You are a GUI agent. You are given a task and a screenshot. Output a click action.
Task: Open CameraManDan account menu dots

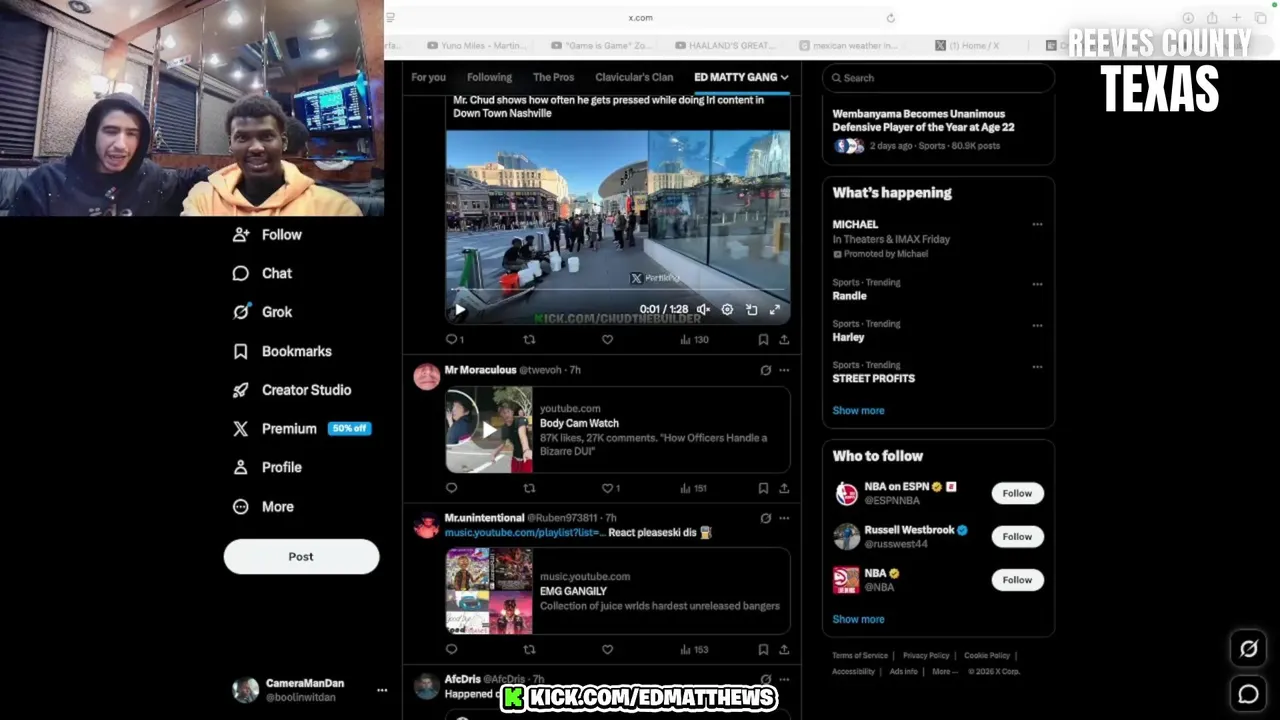pos(381,690)
